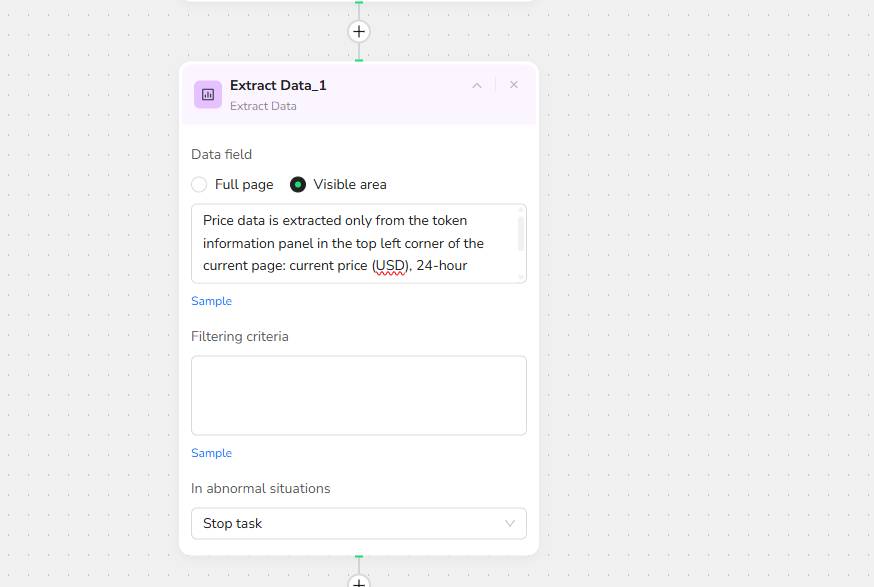The height and width of the screenshot is (587, 874).
Task: Select the Visible area radio option
Action: click(298, 184)
